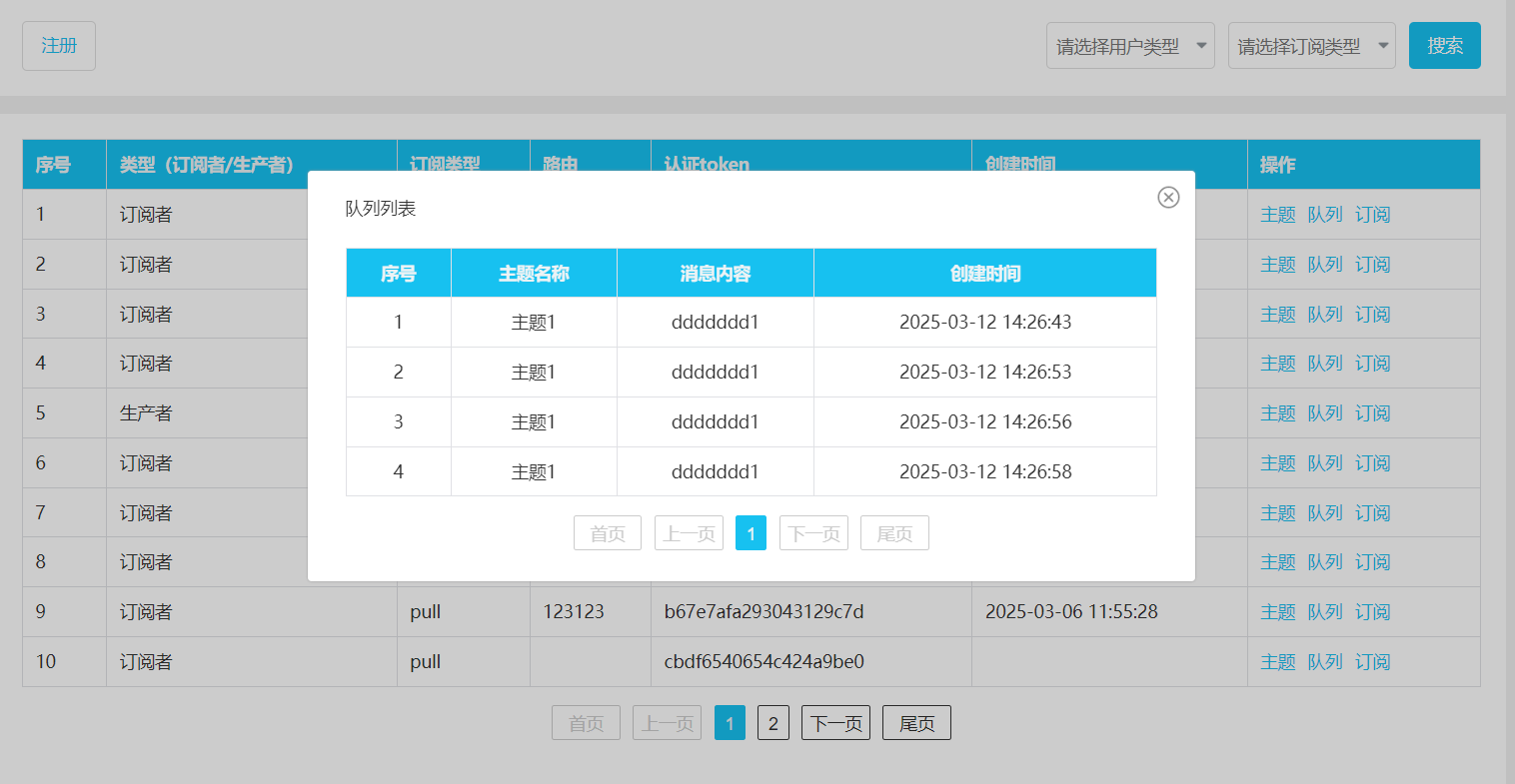Select page 1 in the dialog pagination

click(751, 533)
